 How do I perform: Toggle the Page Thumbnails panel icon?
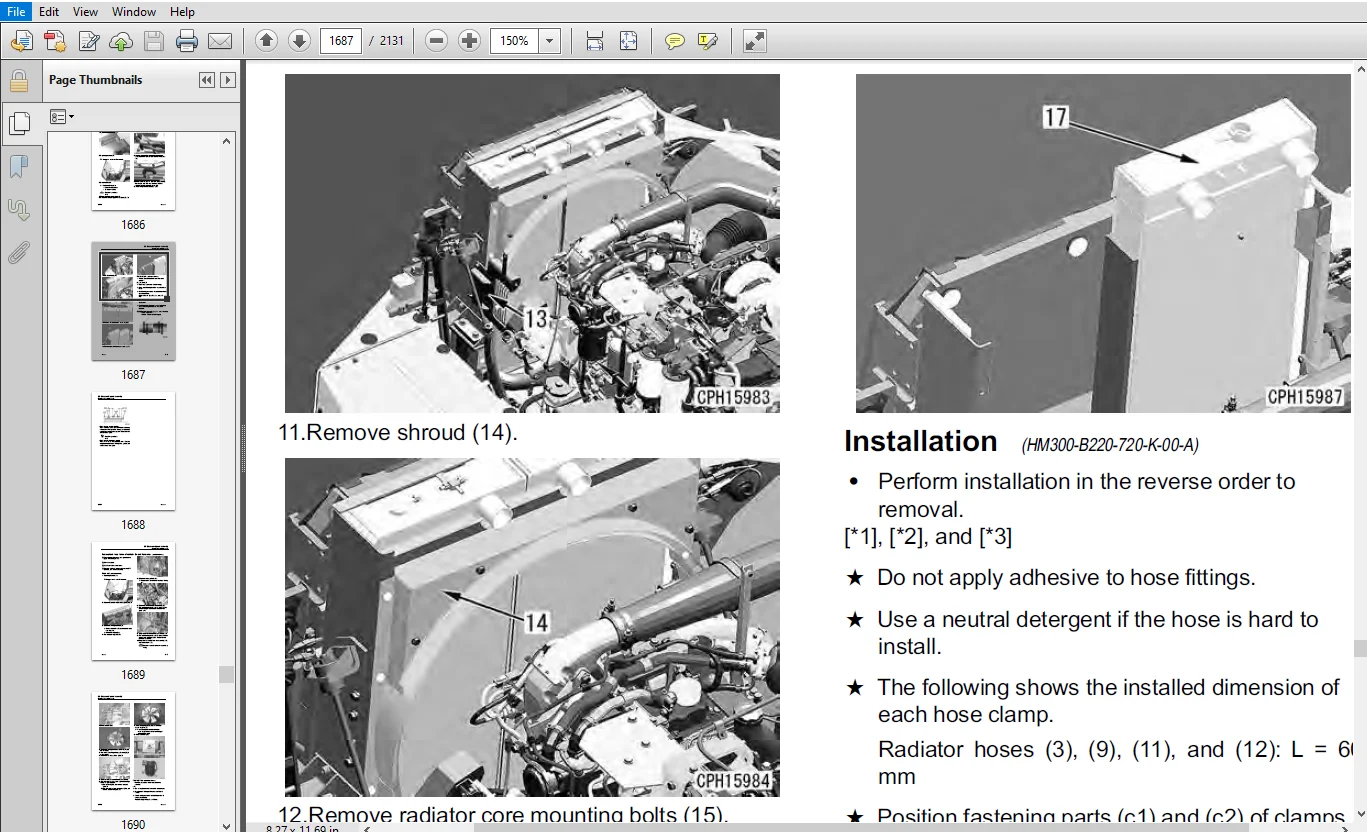(x=19, y=123)
